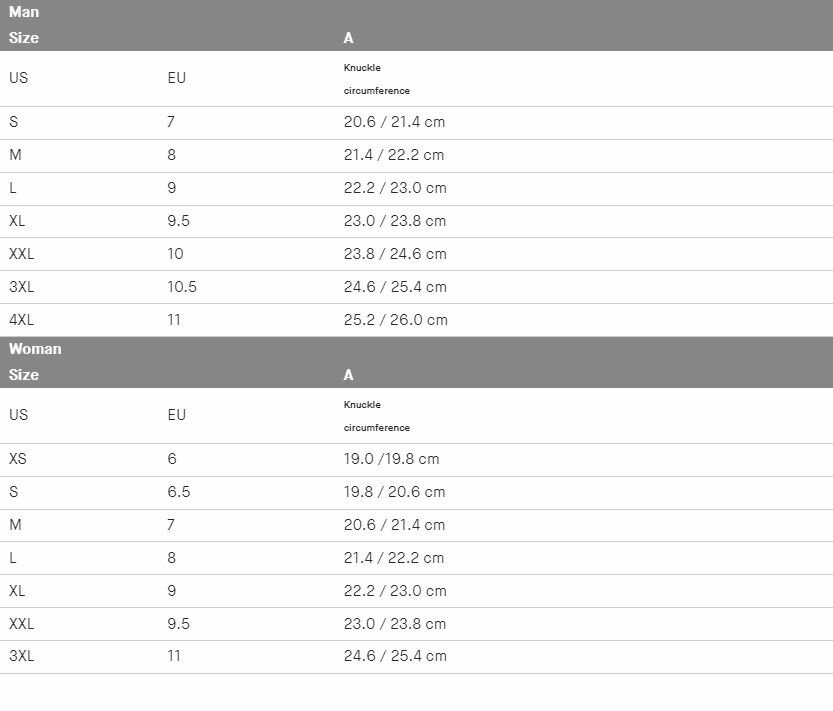
Task: Select the 19.8 / 20.6 cm measurement
Action: click(394, 492)
